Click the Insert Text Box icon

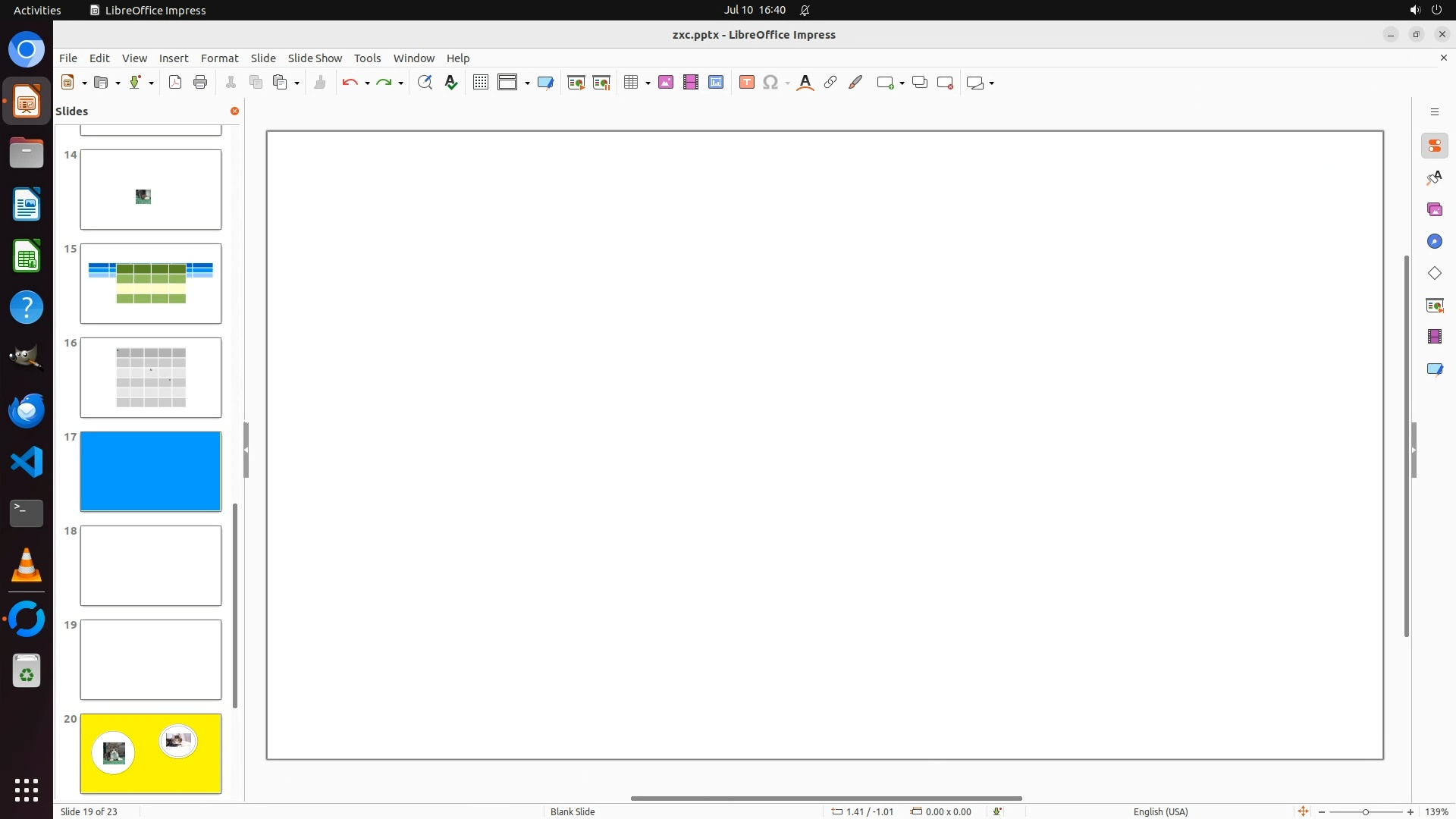[x=746, y=83]
